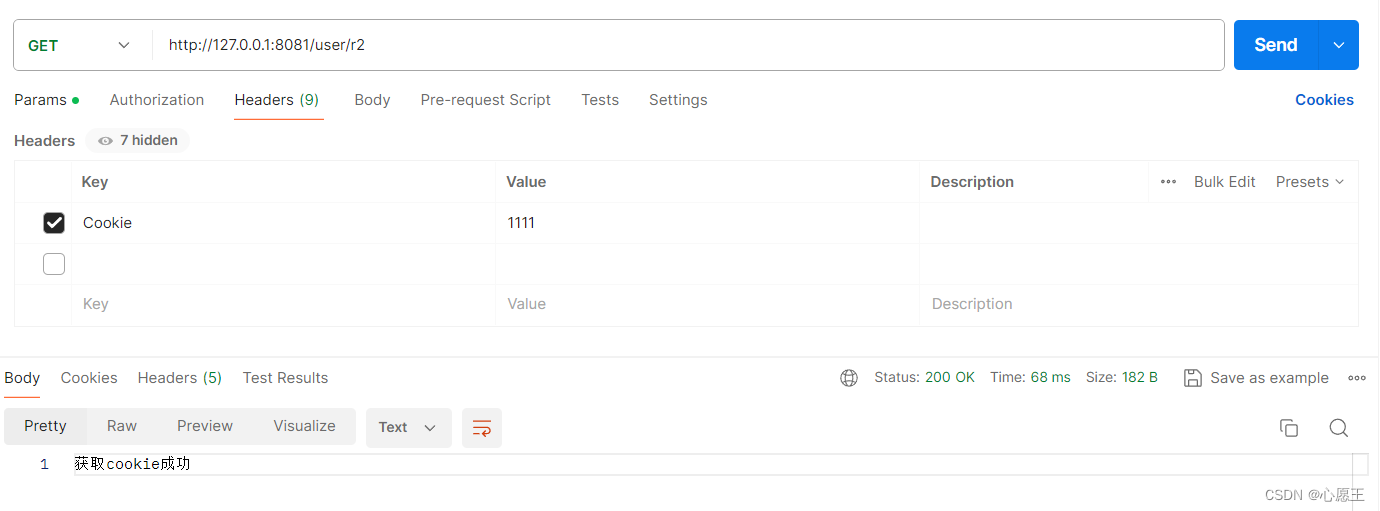Click the empty Value placeholder field

point(707,304)
